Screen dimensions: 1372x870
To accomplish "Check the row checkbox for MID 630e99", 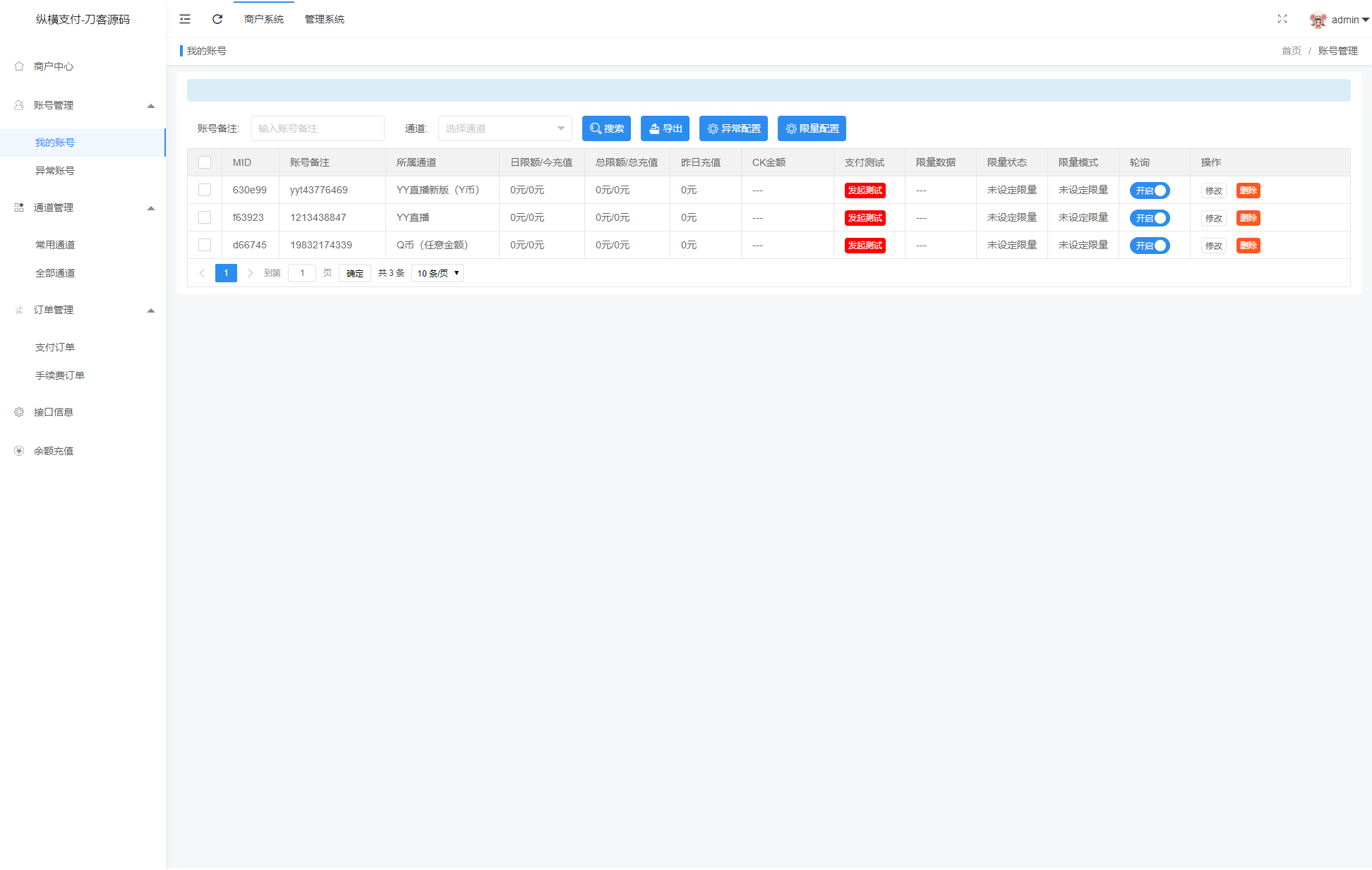I will click(205, 190).
